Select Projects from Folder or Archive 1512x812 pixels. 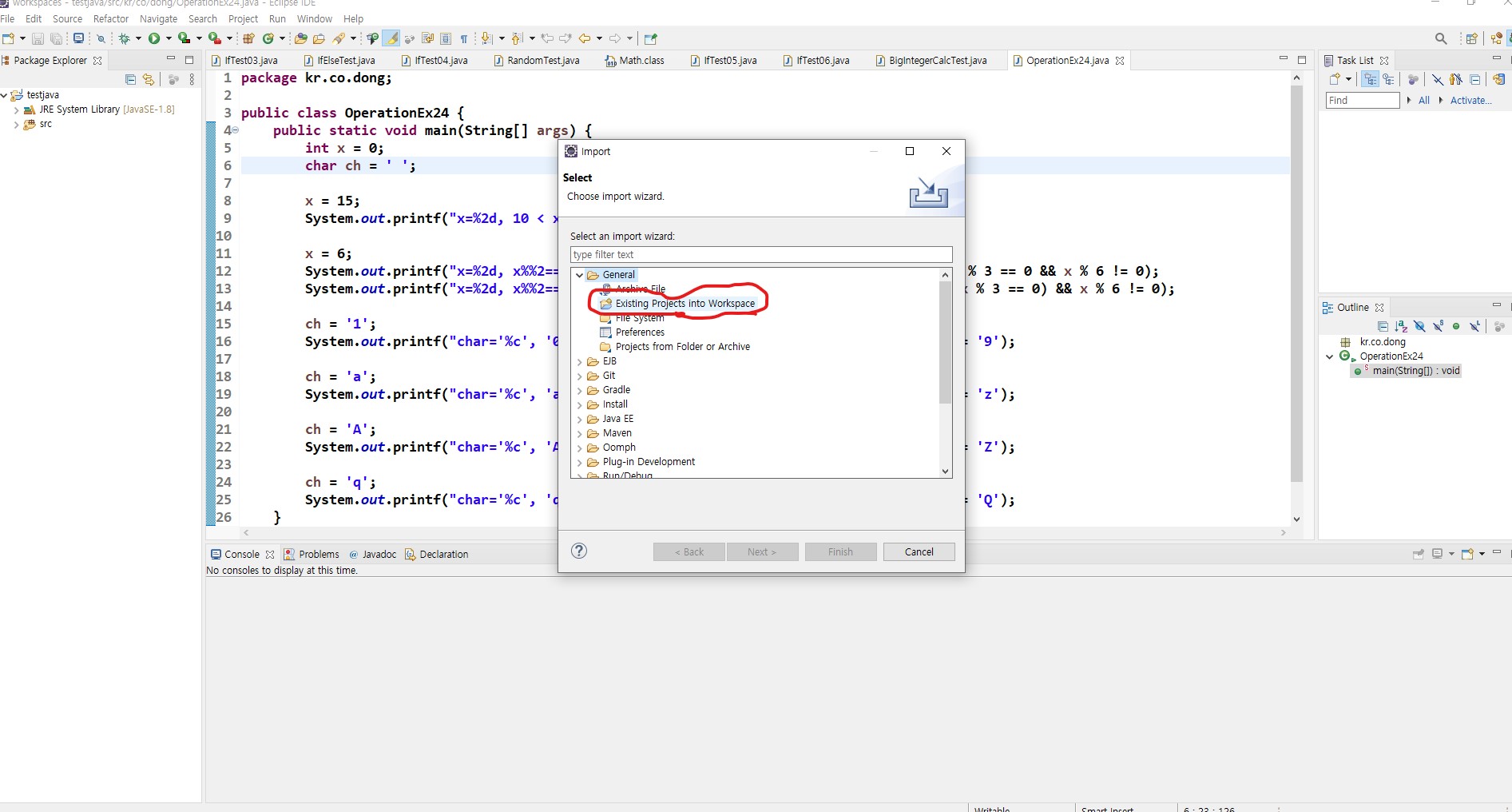pos(682,347)
